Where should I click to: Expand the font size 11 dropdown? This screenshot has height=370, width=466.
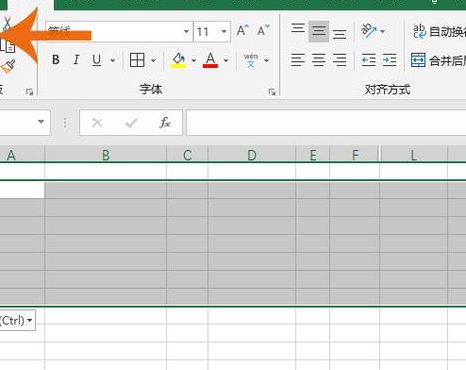(x=224, y=32)
